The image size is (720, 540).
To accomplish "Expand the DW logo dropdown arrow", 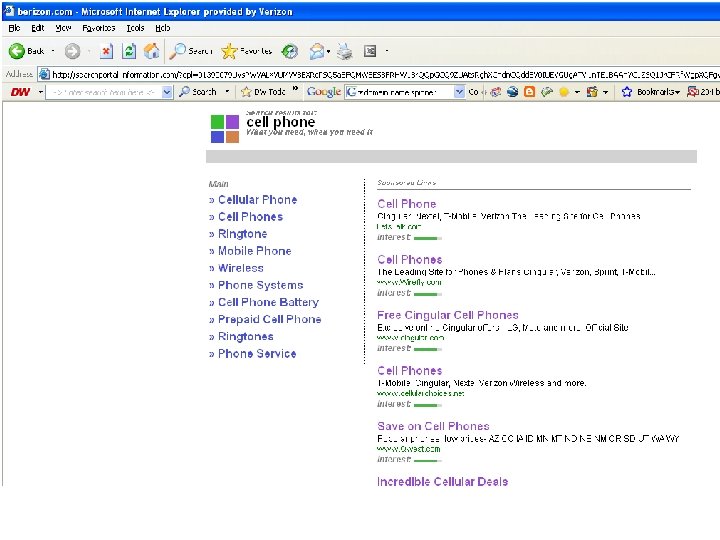I will pyautogui.click(x=40, y=92).
